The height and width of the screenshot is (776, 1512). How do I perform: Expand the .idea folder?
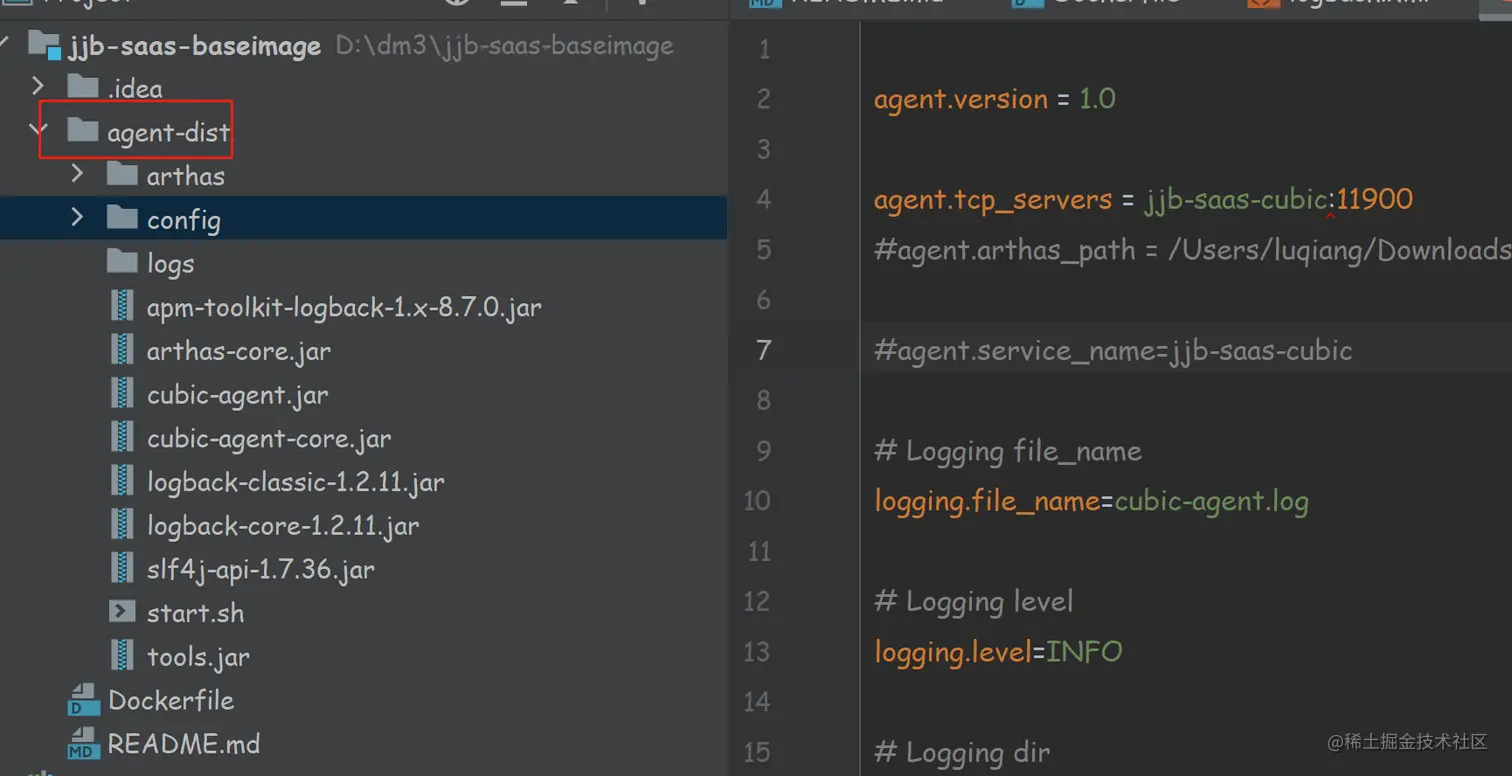(x=38, y=88)
